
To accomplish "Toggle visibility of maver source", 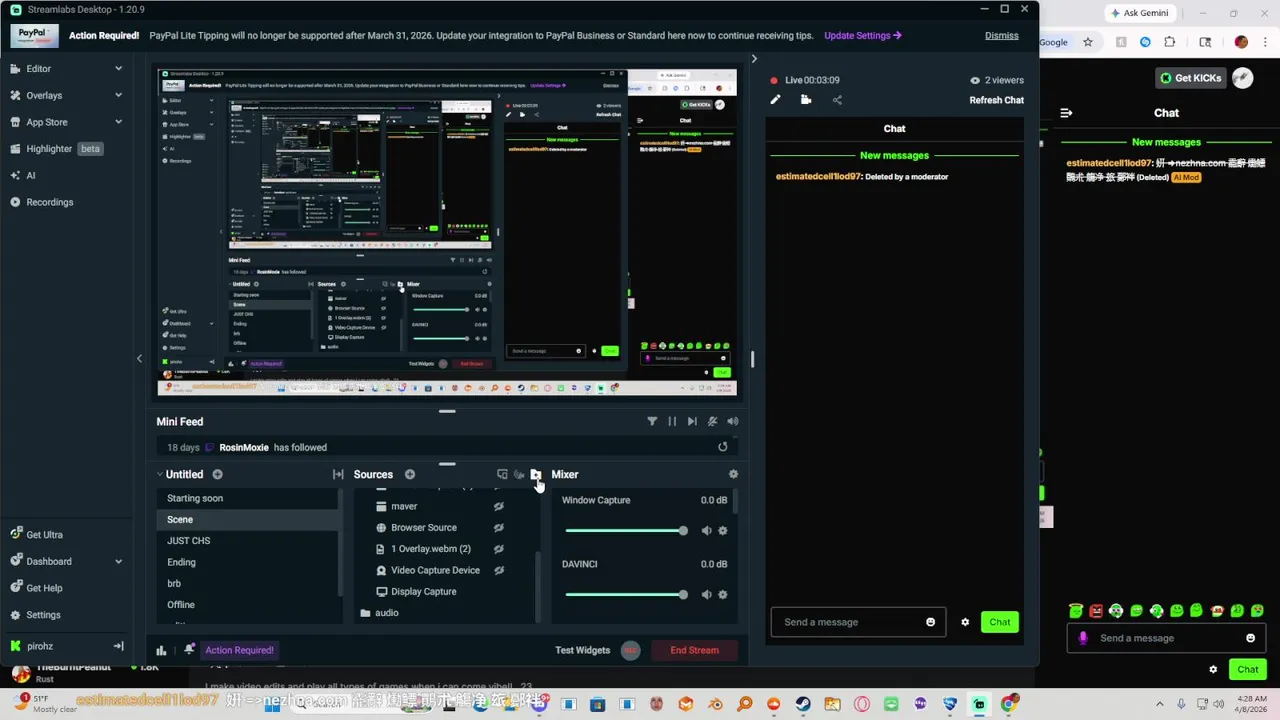I will point(498,507).
